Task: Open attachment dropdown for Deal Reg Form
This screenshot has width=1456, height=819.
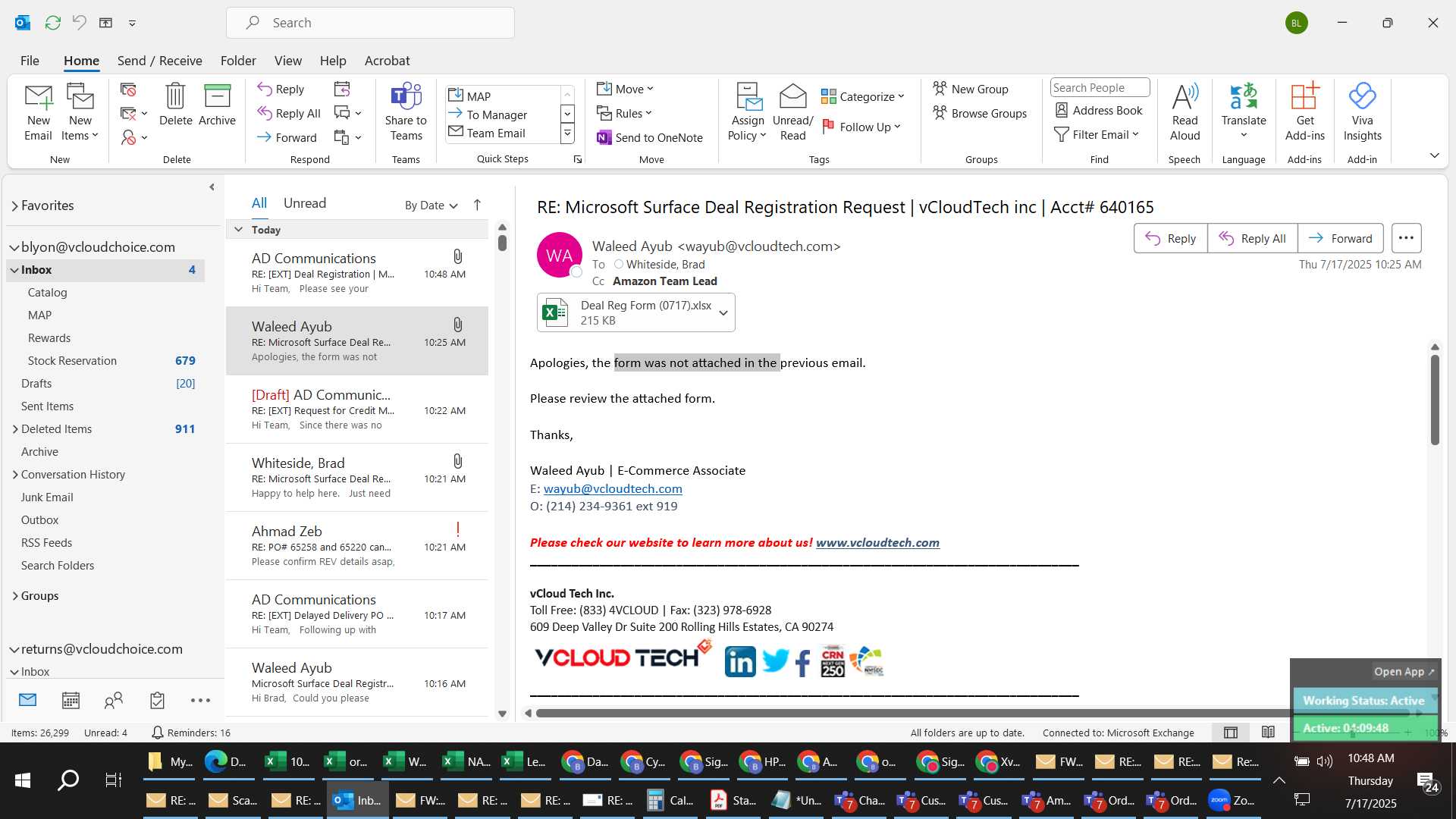Action: tap(723, 313)
